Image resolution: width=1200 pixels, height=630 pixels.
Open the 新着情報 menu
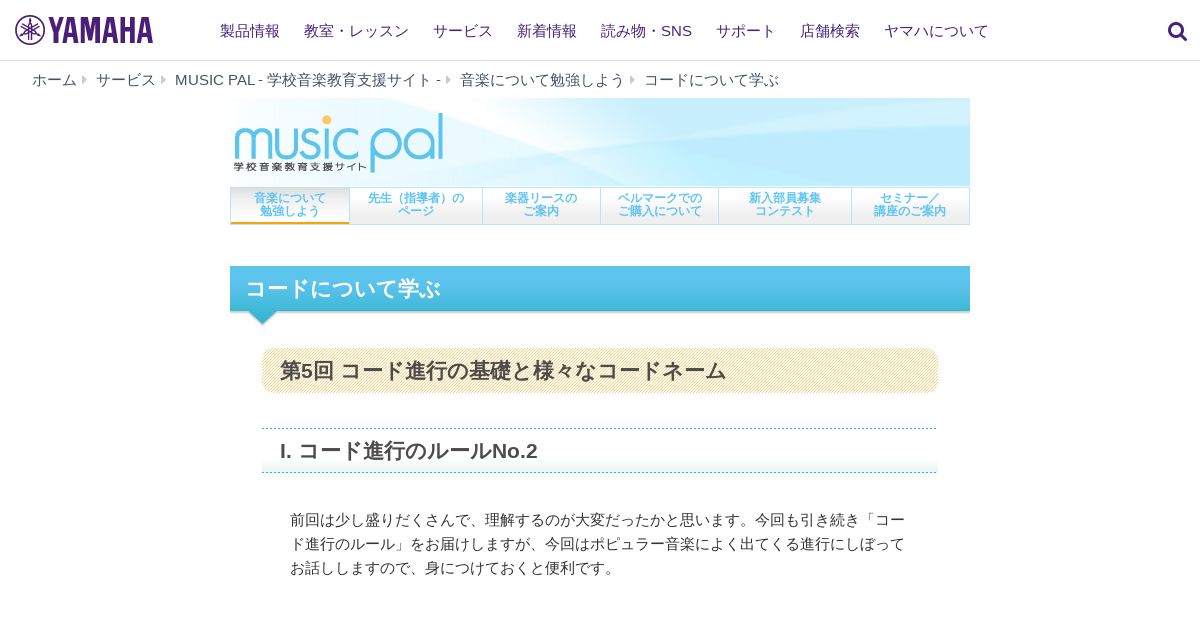pos(547,31)
